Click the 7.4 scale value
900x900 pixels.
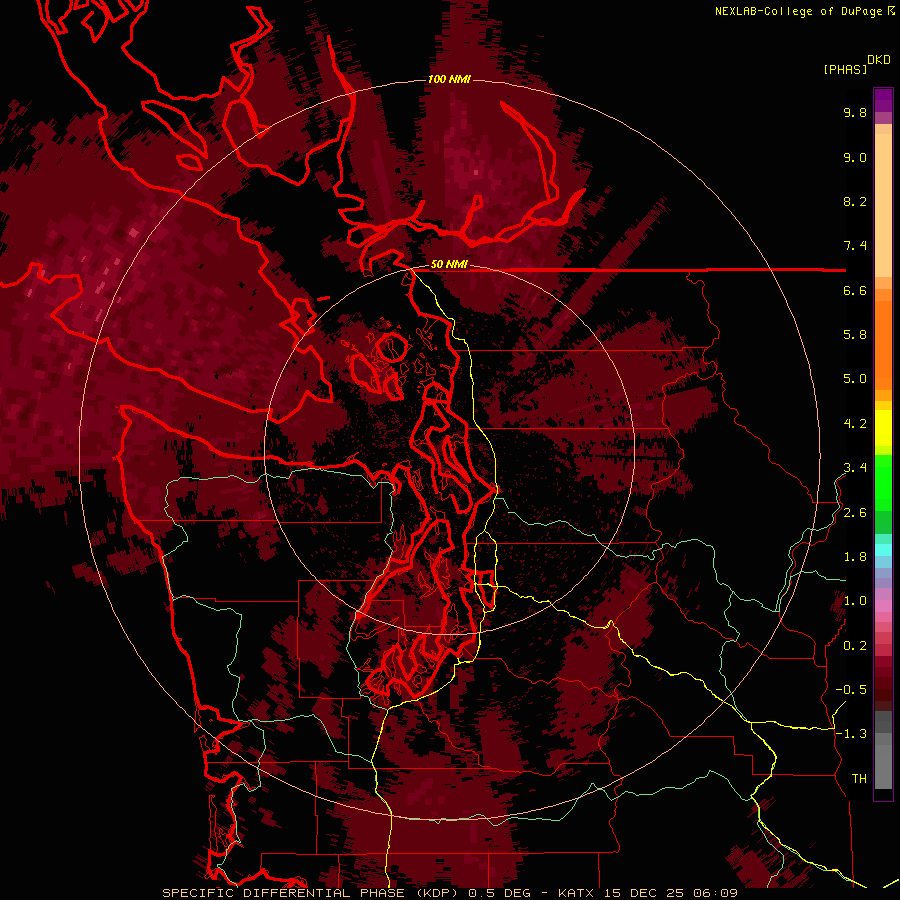855,246
